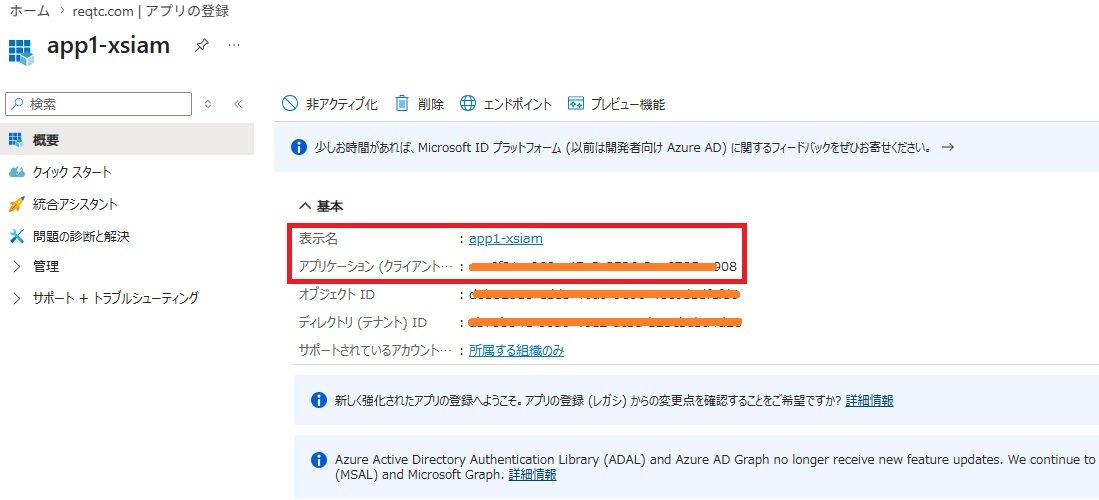Go to ホーム in the breadcrumb
The height and width of the screenshot is (500, 1099).
pos(29,11)
